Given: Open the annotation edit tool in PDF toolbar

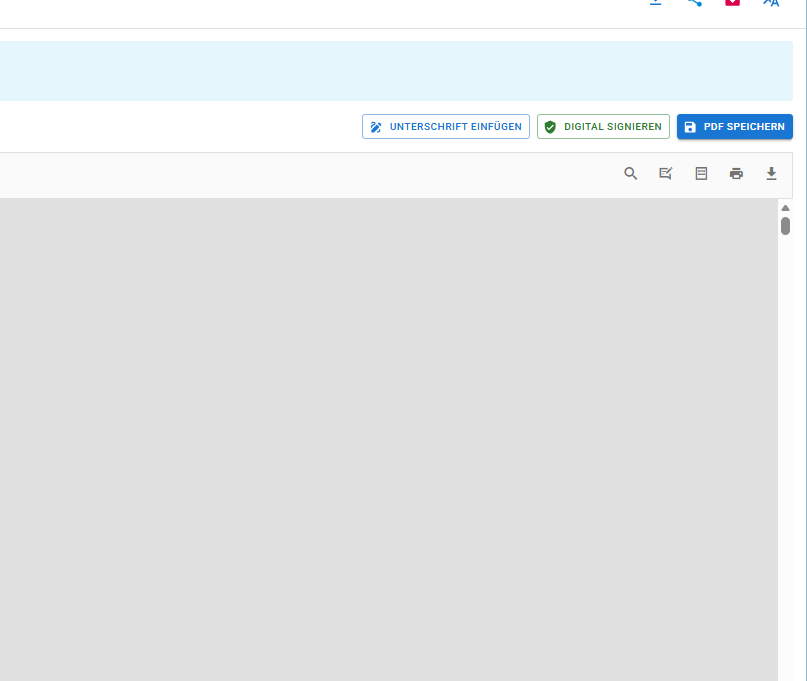Looking at the screenshot, I should tap(666, 173).
